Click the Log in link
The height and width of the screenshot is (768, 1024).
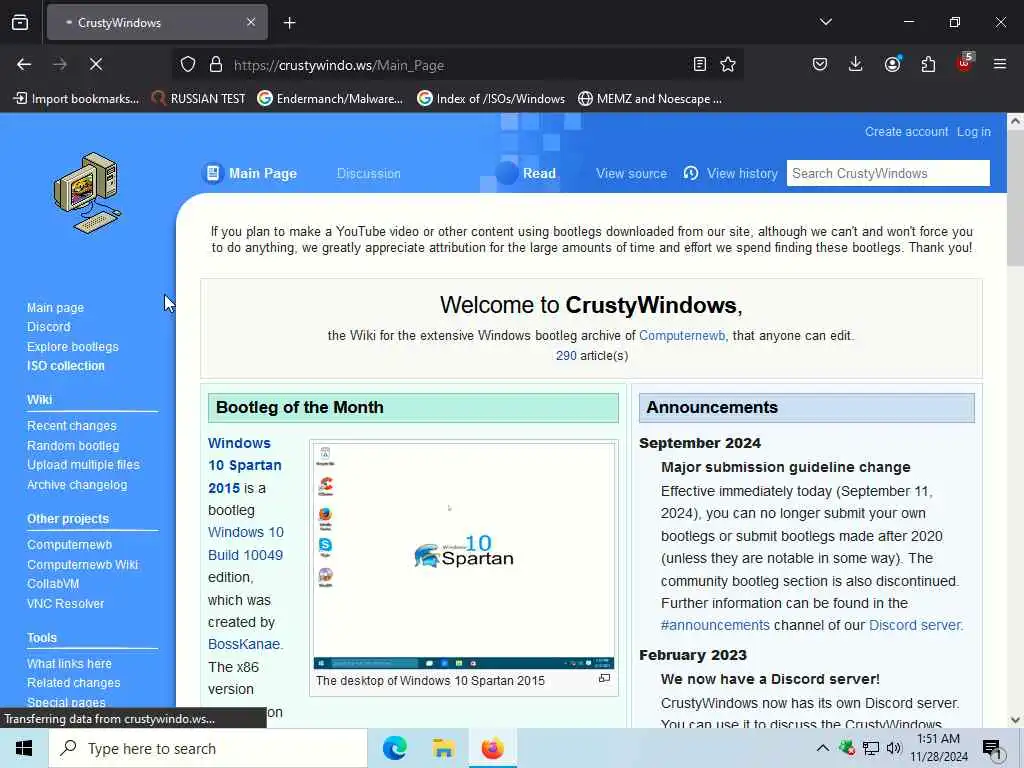coord(974,131)
